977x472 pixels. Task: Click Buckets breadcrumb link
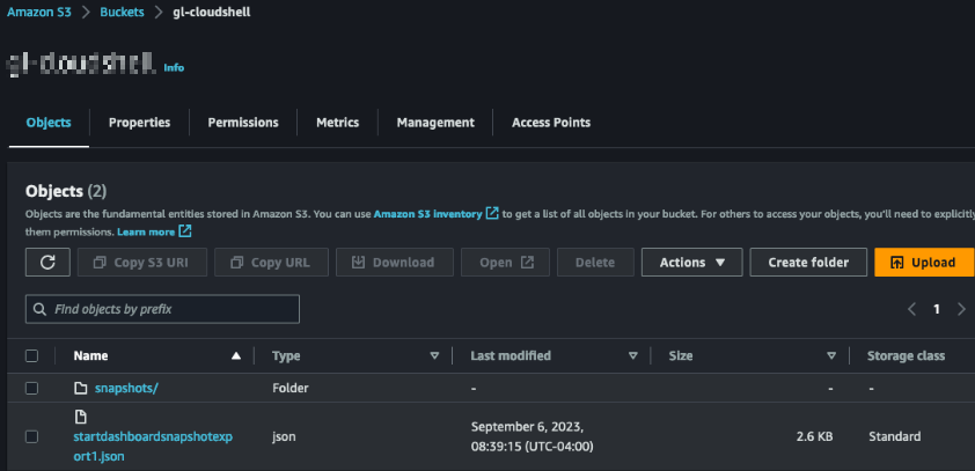(x=122, y=12)
